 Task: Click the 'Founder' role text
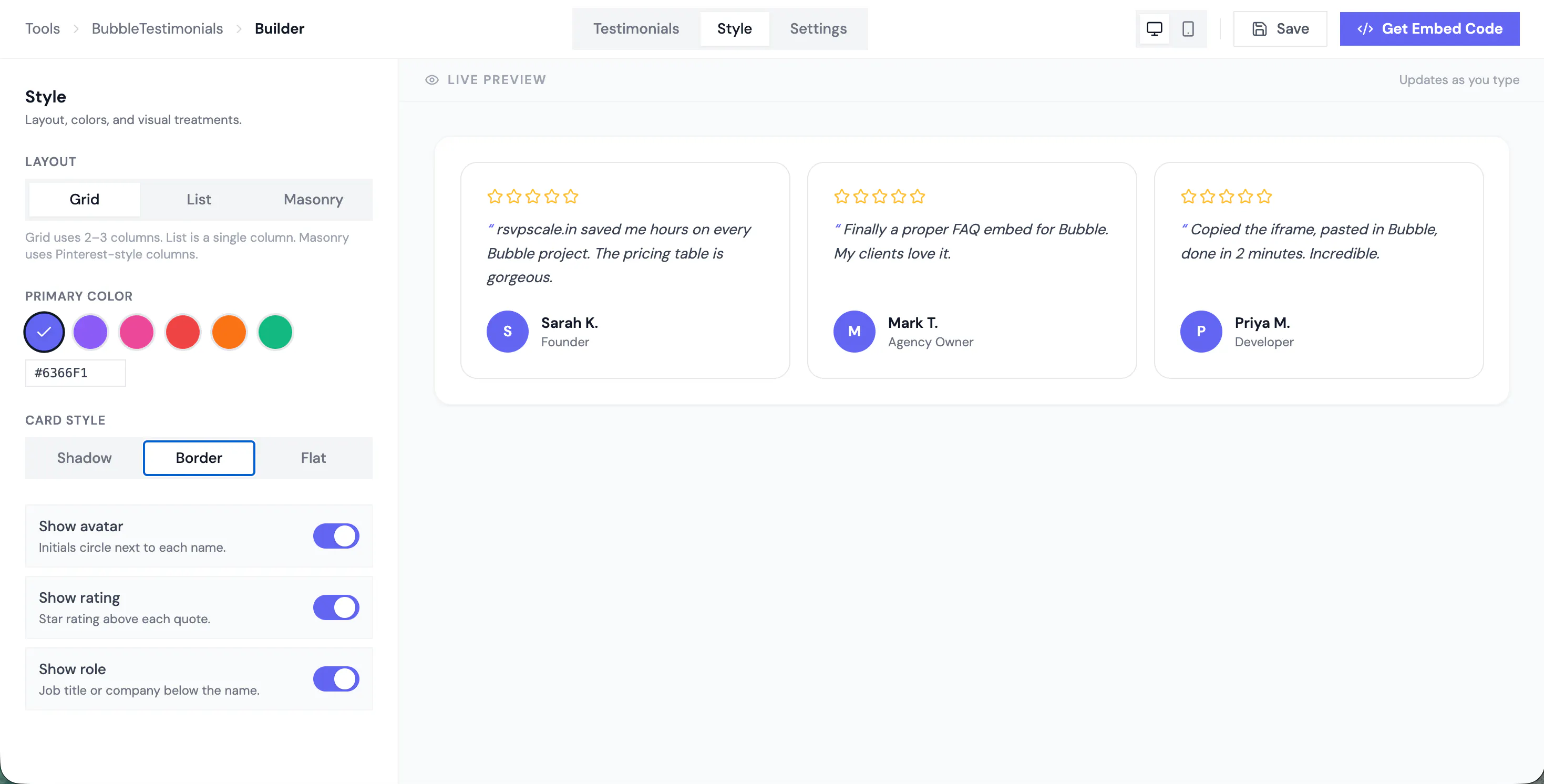click(564, 342)
